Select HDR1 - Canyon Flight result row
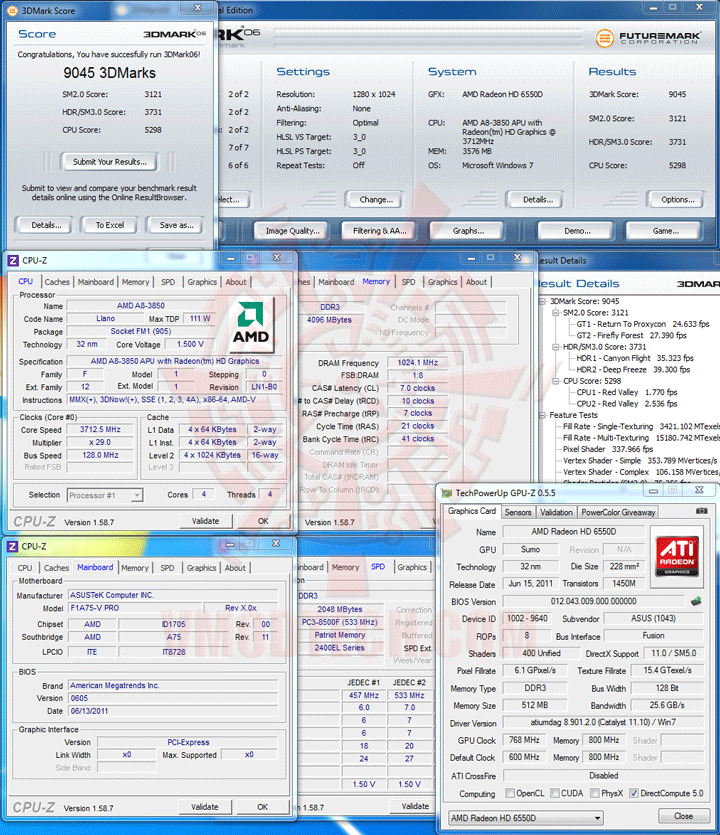Viewport: 720px width, 835px height. tap(635, 358)
